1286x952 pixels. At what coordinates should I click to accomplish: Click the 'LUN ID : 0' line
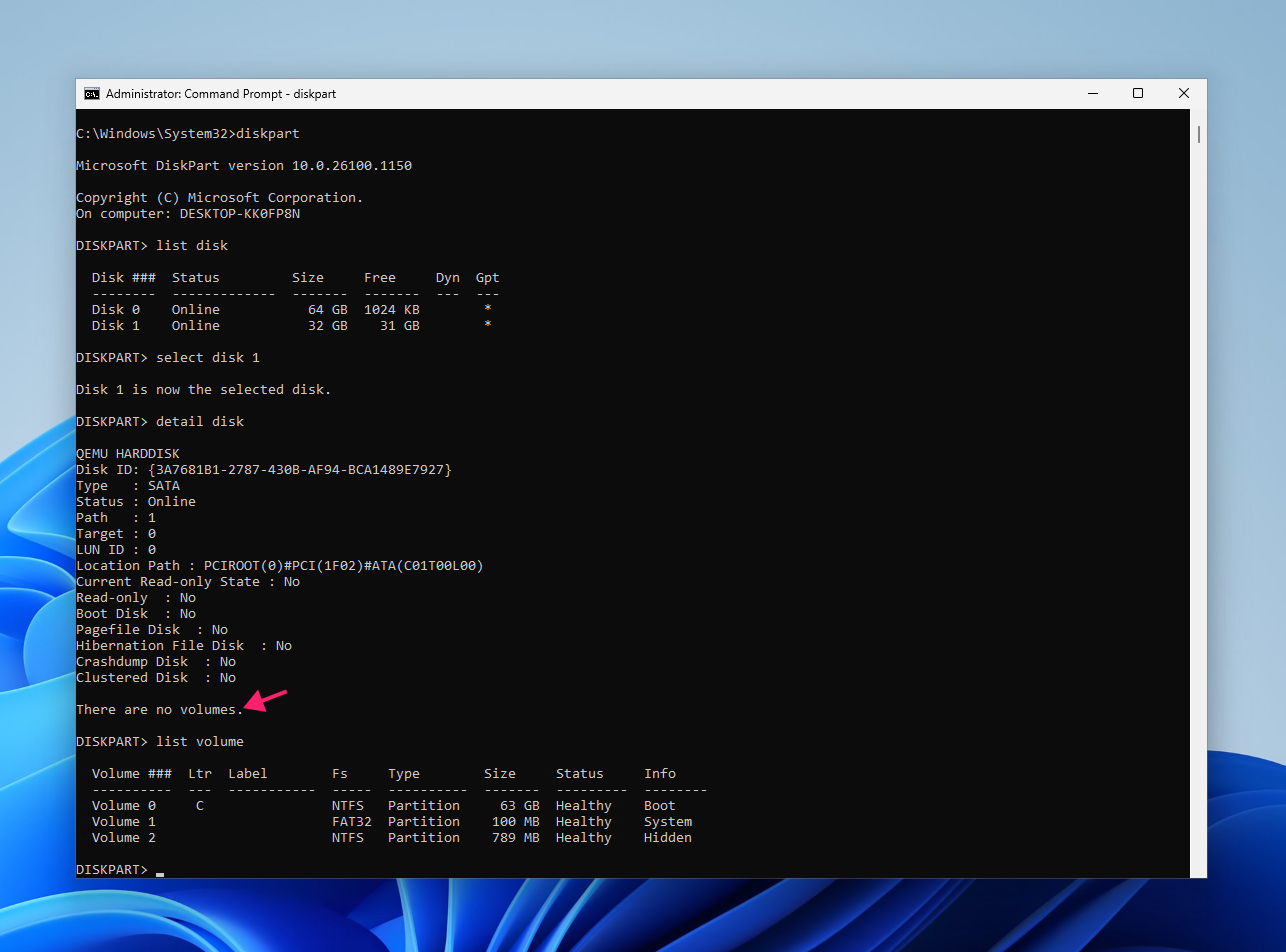116,549
